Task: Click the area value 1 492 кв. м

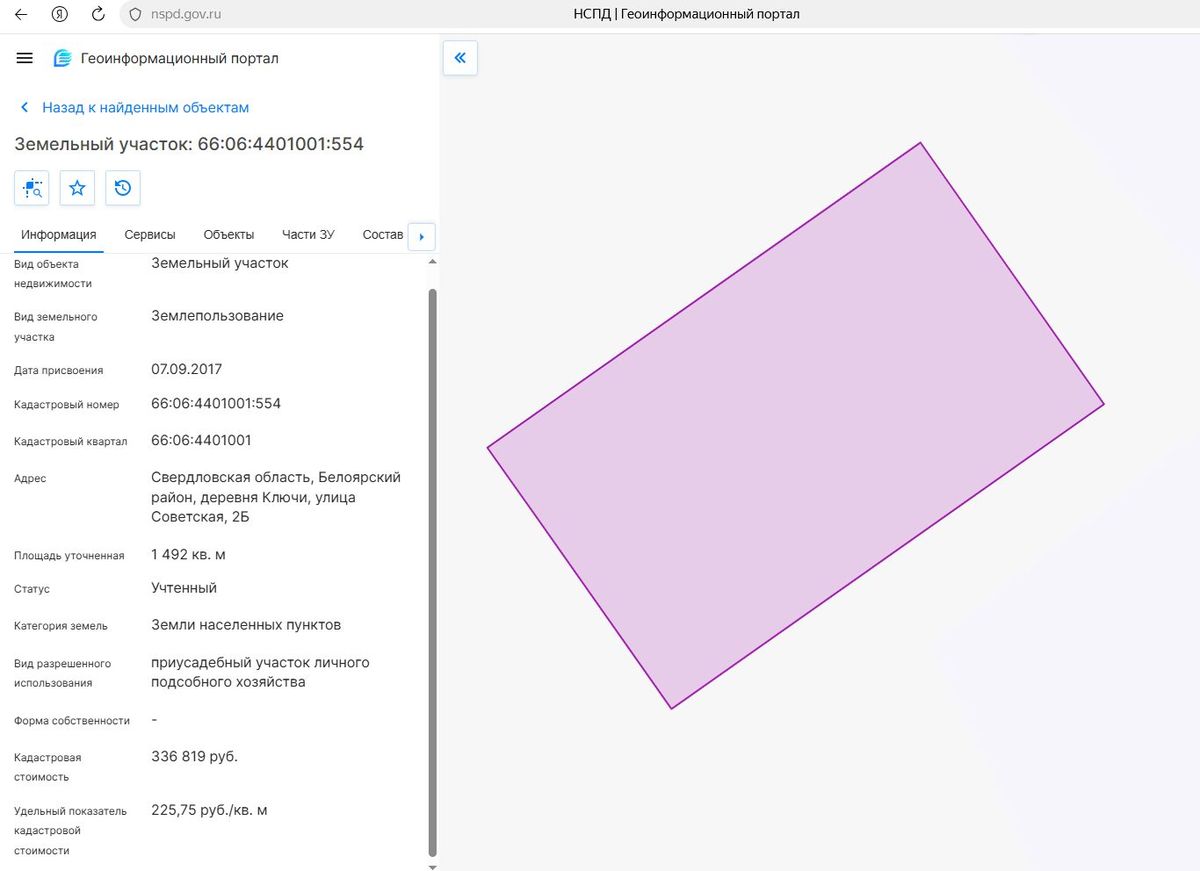Action: pos(188,554)
